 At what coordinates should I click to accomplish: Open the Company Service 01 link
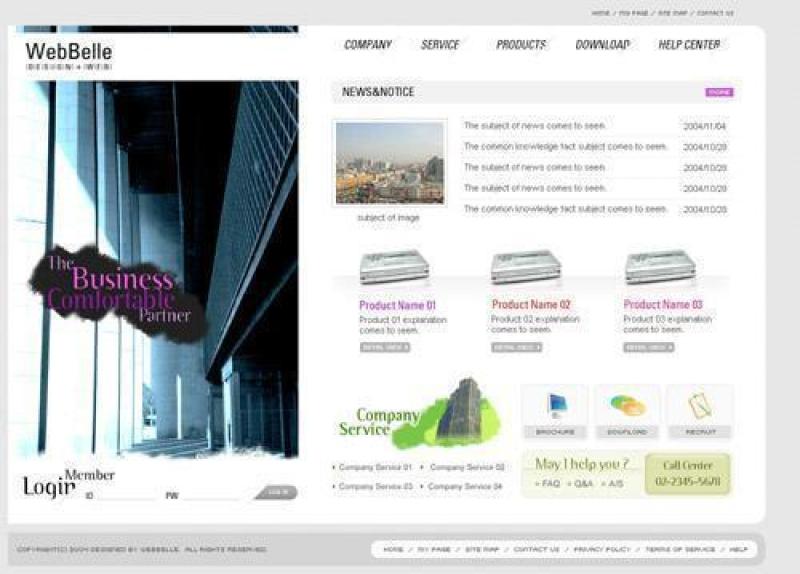[x=375, y=467]
